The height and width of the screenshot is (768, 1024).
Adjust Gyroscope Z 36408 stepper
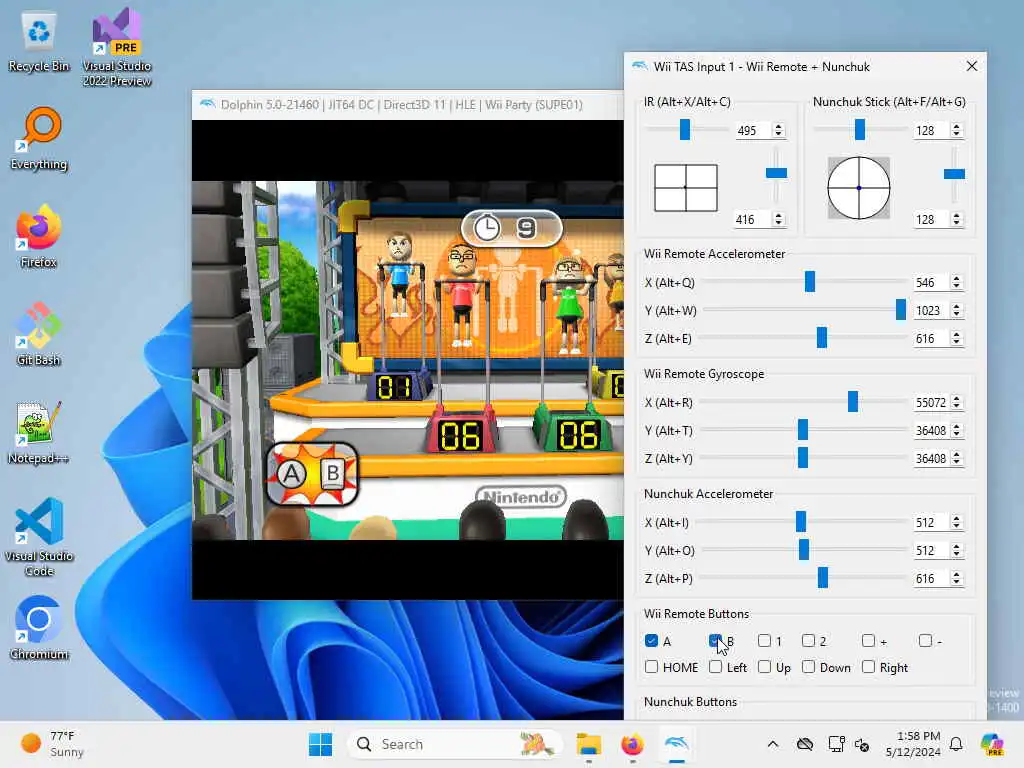click(956, 458)
